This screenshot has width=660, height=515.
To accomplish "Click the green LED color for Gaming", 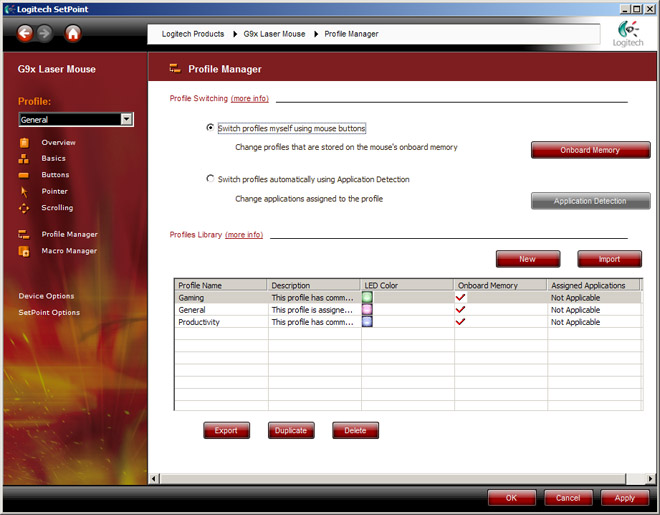I will click(367, 297).
